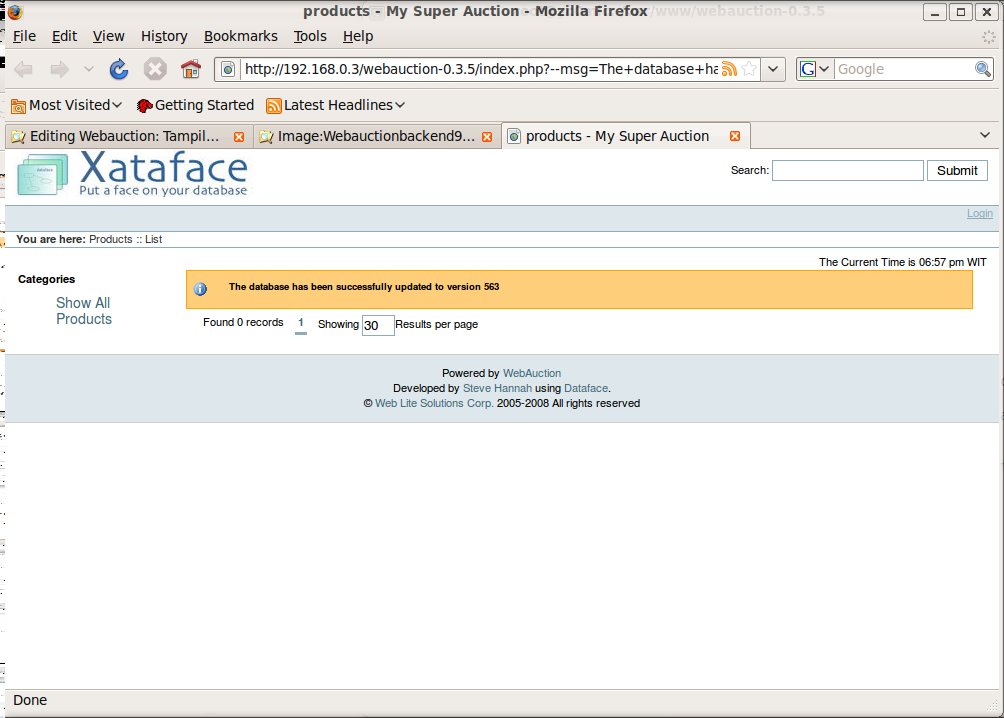
Task: Click the Xataface Search text field
Action: pyautogui.click(x=847, y=170)
